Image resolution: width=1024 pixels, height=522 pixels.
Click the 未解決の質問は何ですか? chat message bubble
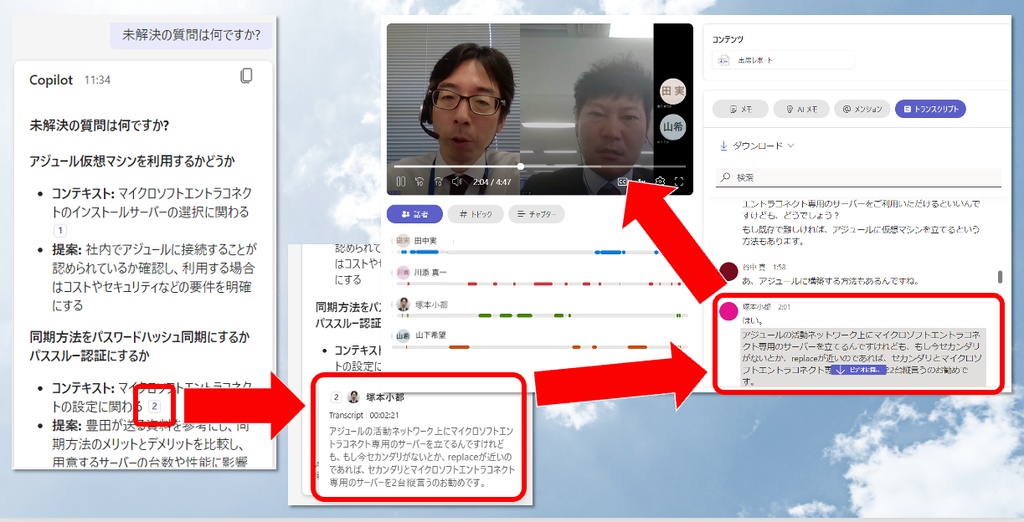click(191, 35)
